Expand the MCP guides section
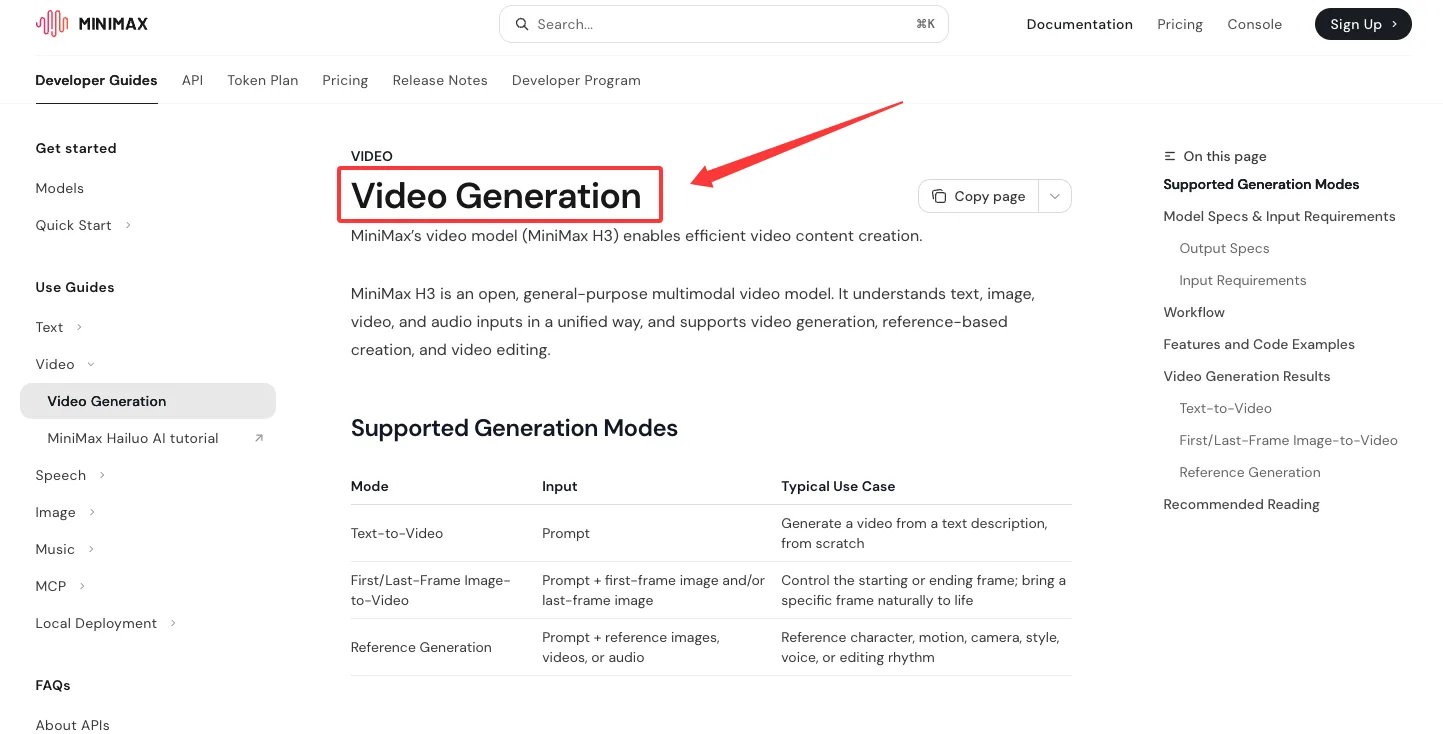 click(82, 586)
